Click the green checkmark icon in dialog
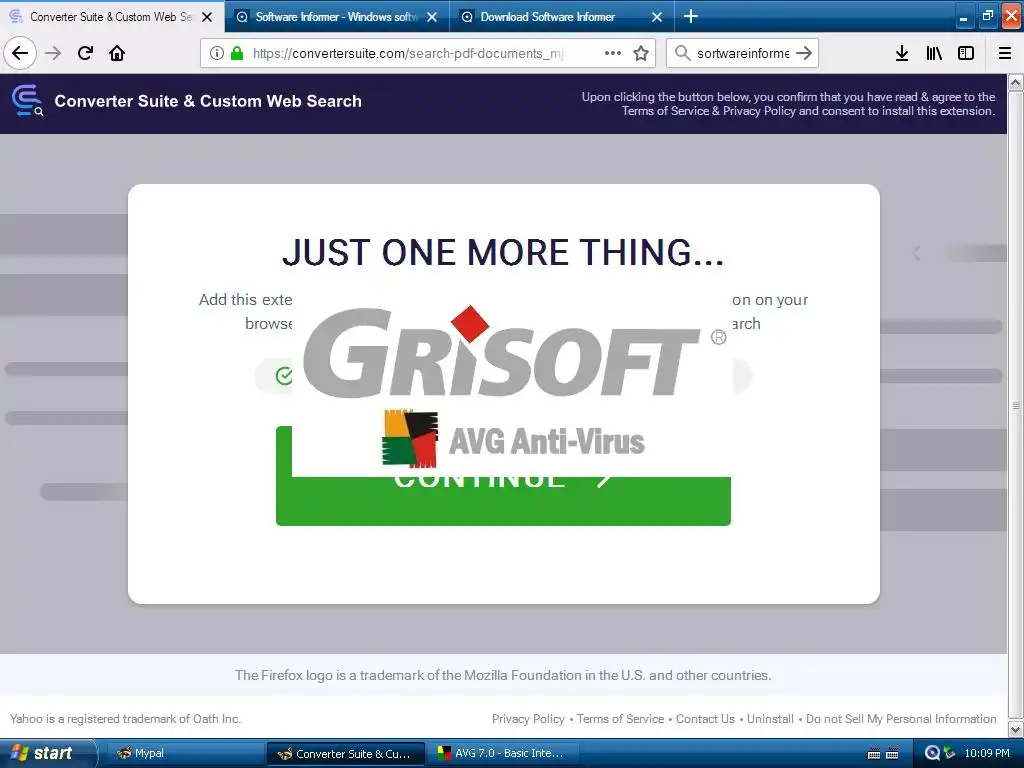1024x768 pixels. (284, 376)
